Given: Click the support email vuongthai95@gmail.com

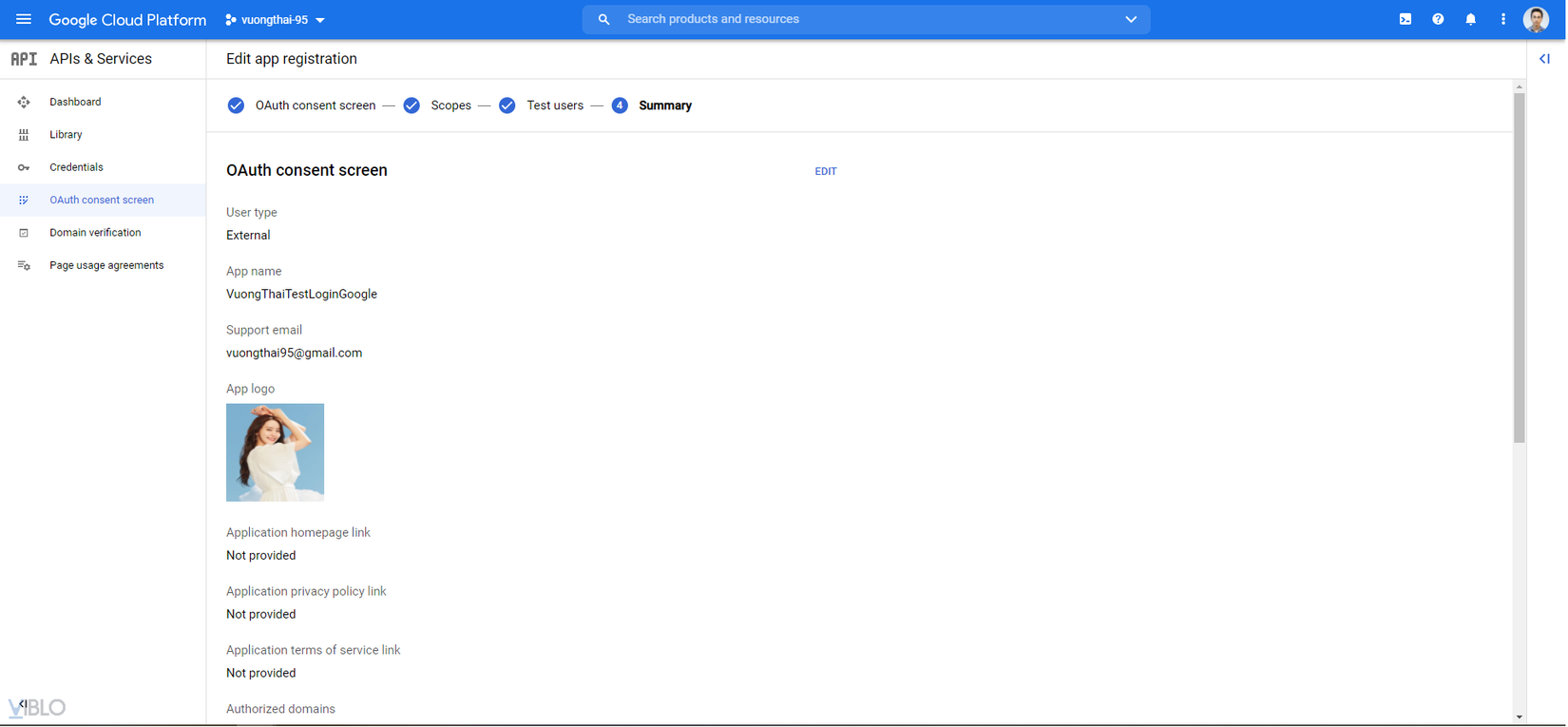Looking at the screenshot, I should click(294, 354).
